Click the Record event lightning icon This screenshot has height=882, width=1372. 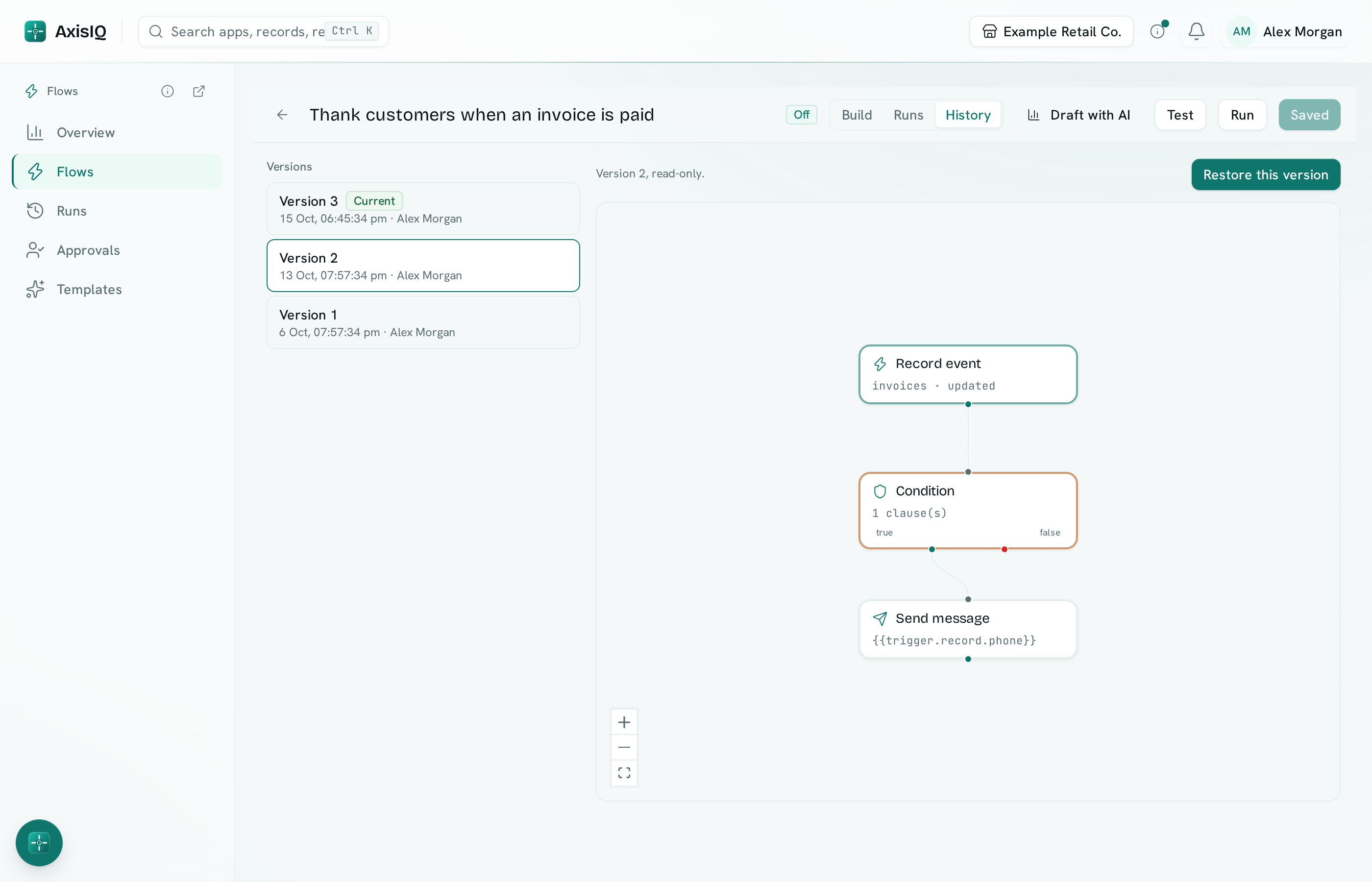pos(880,364)
